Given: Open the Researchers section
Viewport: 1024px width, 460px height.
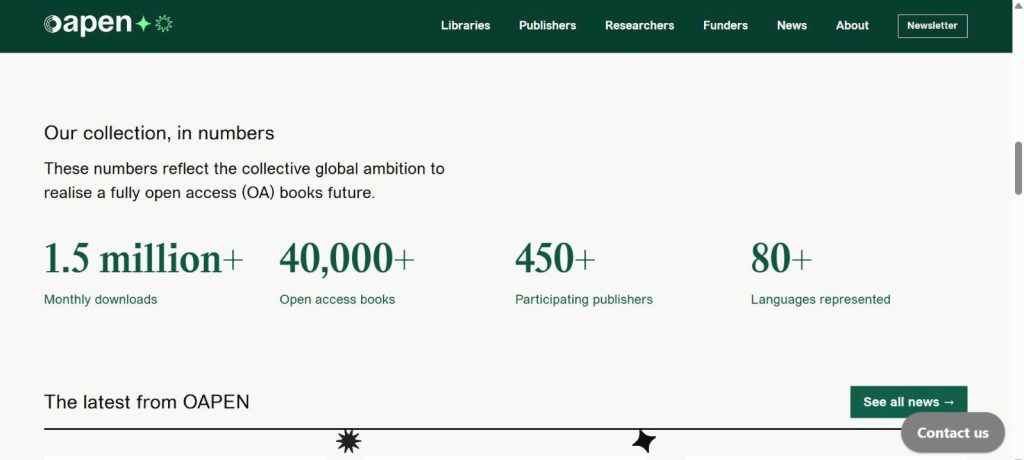Looking at the screenshot, I should pos(639,25).
